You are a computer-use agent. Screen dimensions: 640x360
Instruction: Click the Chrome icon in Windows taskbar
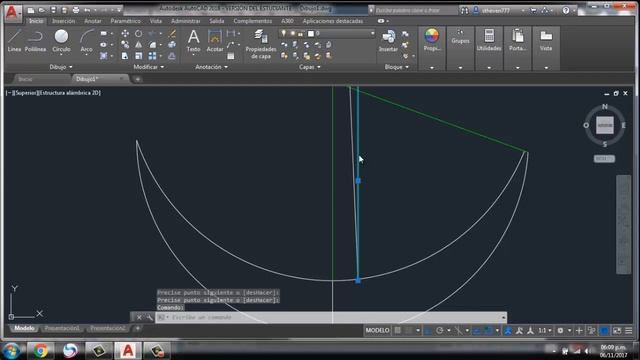point(40,351)
